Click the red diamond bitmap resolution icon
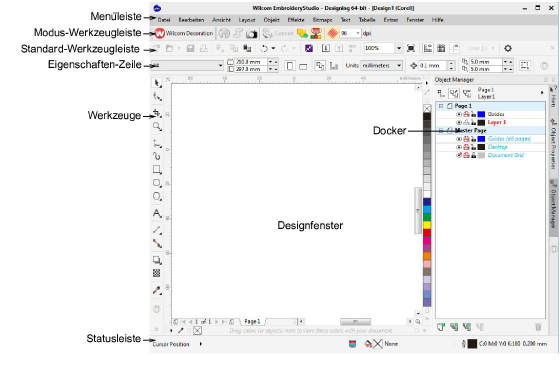 [332, 34]
